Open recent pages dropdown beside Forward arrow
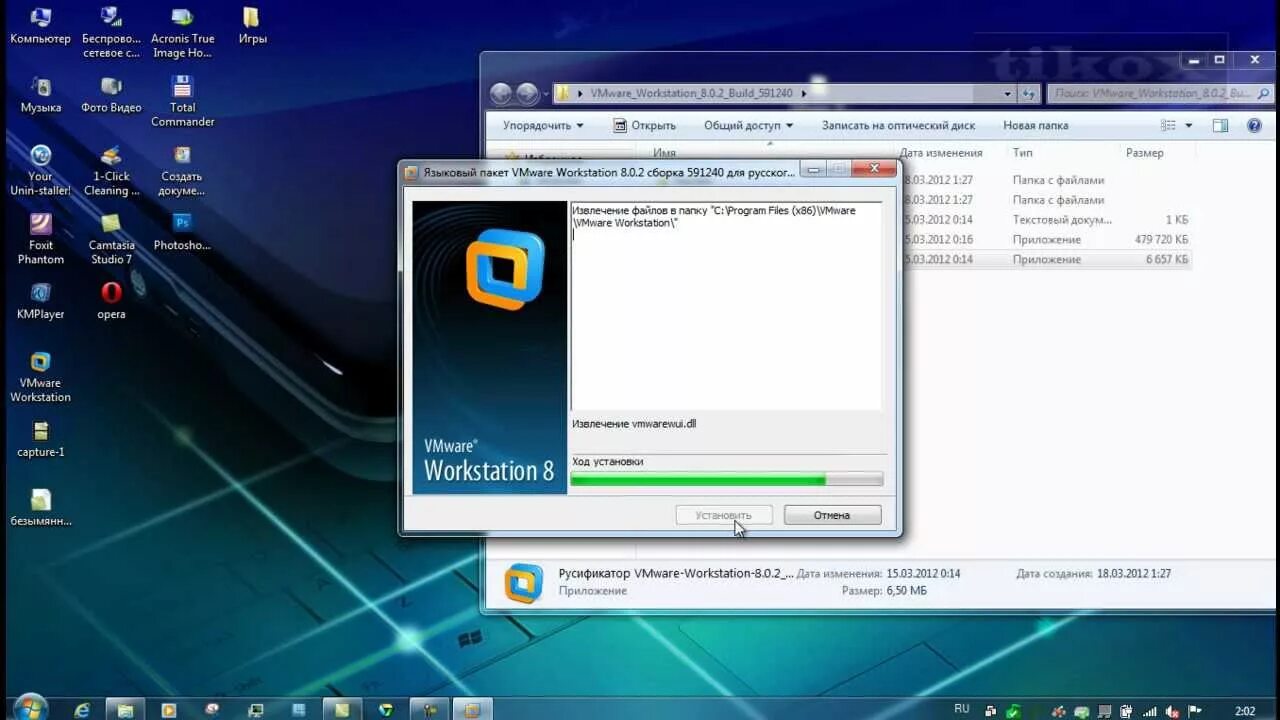The width and height of the screenshot is (1280, 720). tap(546, 93)
